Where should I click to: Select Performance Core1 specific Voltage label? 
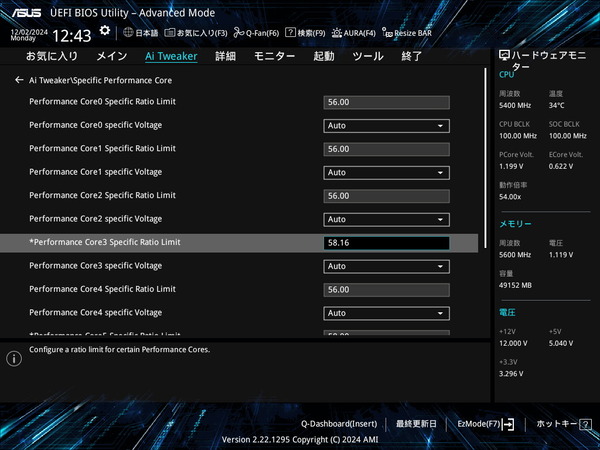pyautogui.click(x=95, y=172)
